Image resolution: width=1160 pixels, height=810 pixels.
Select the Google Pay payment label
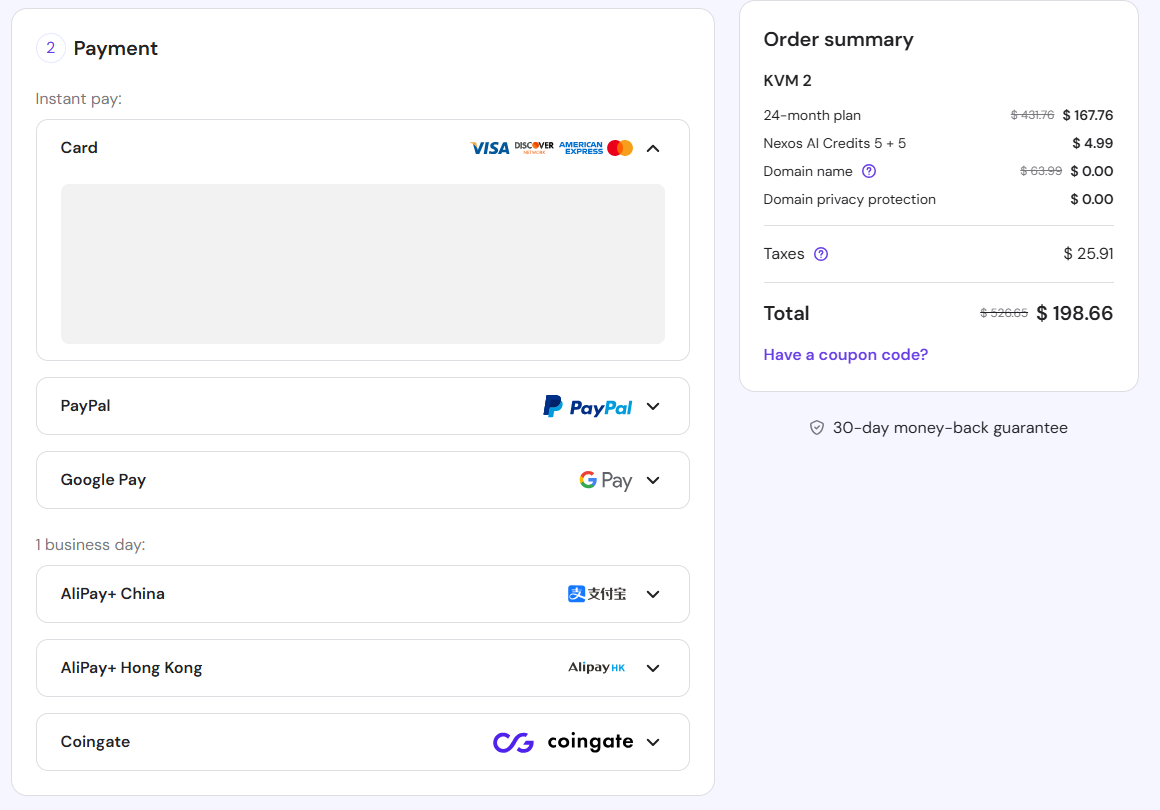(104, 480)
